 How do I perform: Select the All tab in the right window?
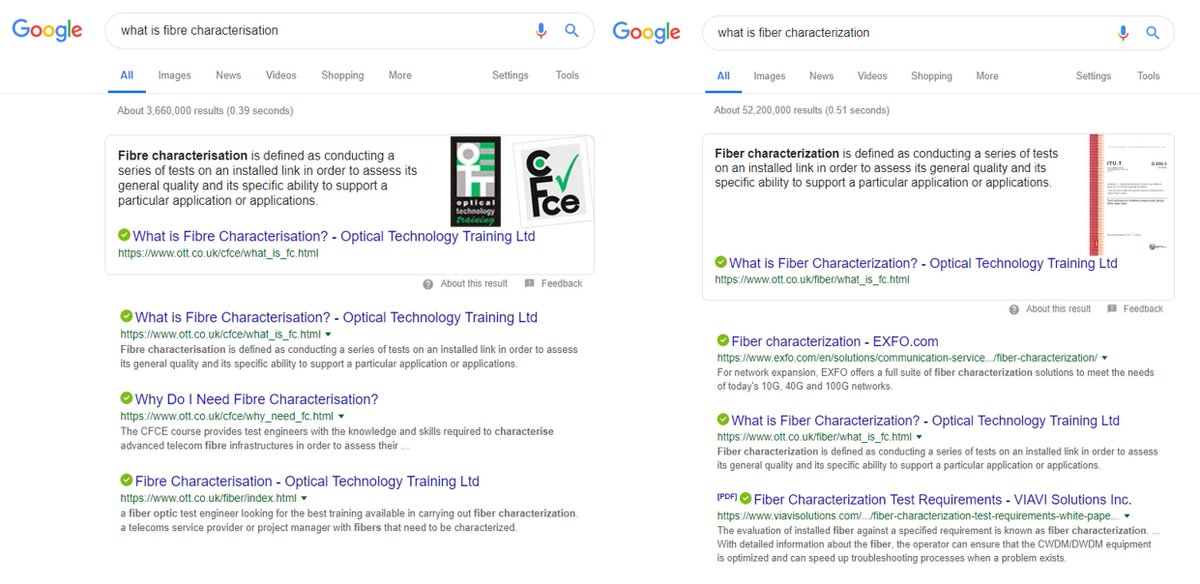[x=723, y=76]
